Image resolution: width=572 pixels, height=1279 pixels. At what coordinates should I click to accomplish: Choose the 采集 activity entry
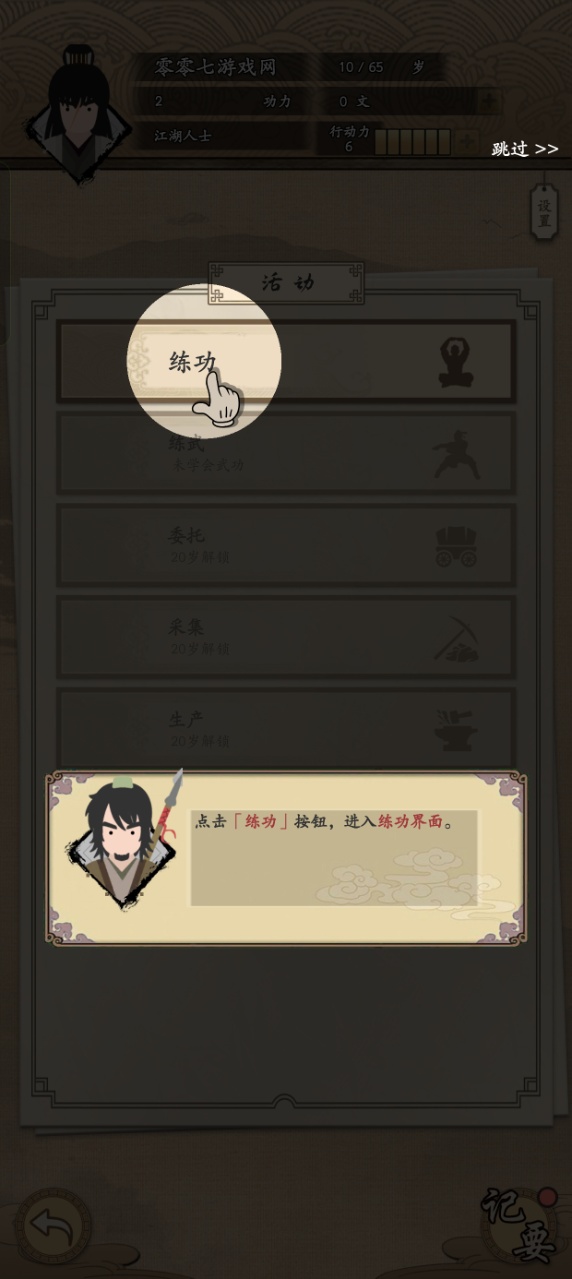click(286, 638)
